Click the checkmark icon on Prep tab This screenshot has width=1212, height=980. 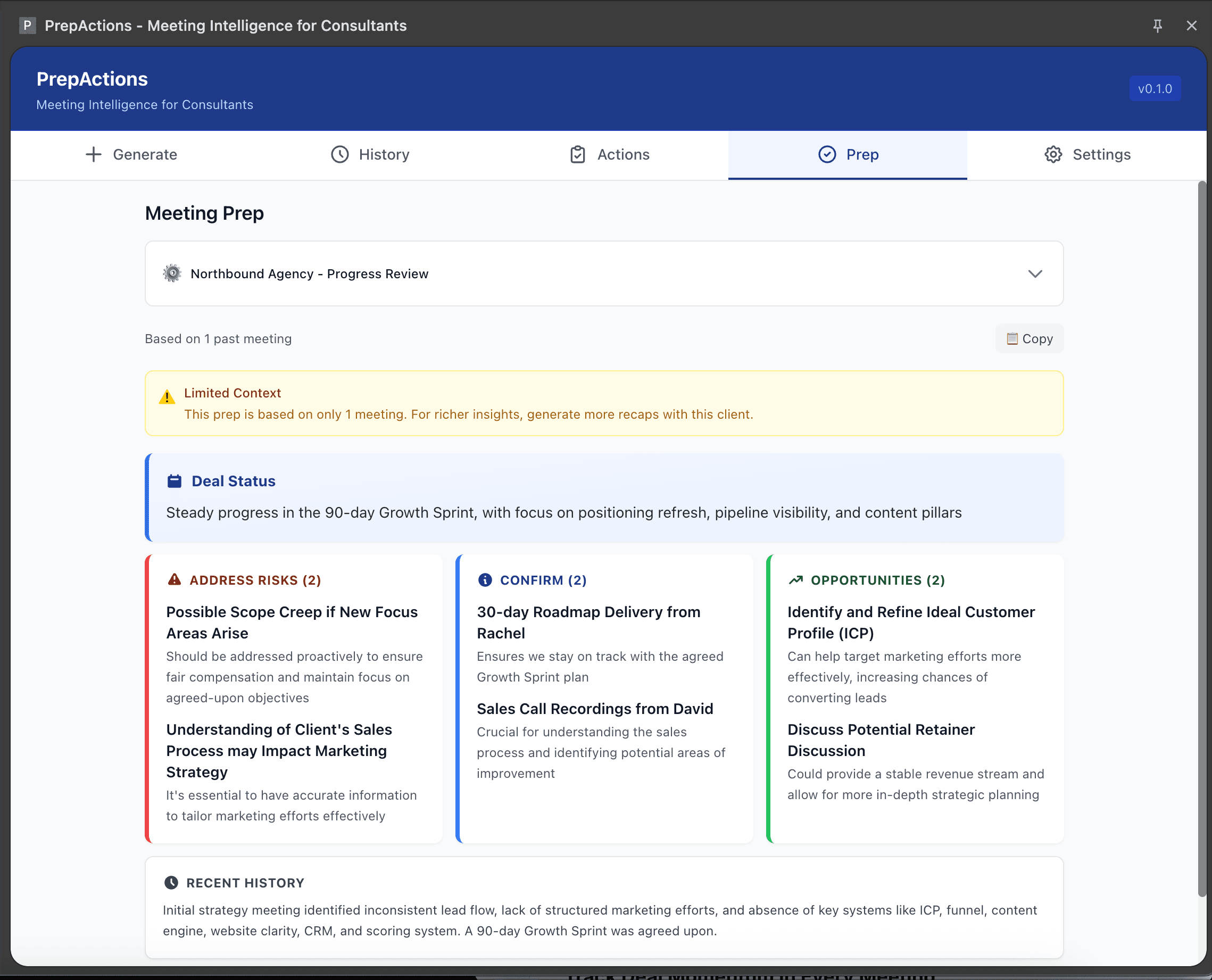826,154
